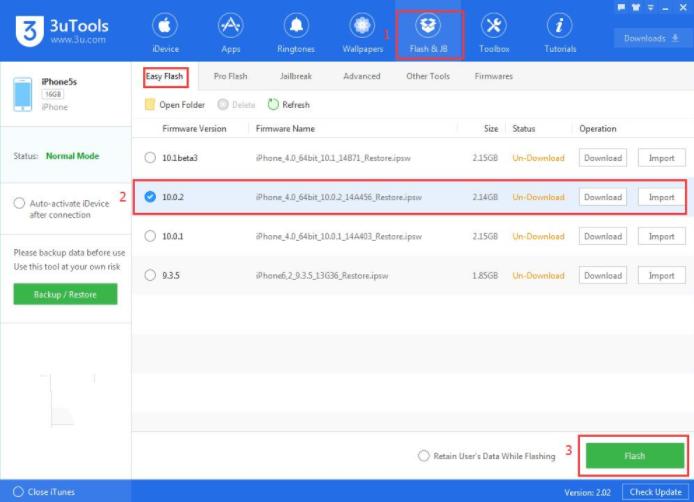694x502 pixels.
Task: Click the 1.85GB size cell
Action: pyautogui.click(x=485, y=275)
